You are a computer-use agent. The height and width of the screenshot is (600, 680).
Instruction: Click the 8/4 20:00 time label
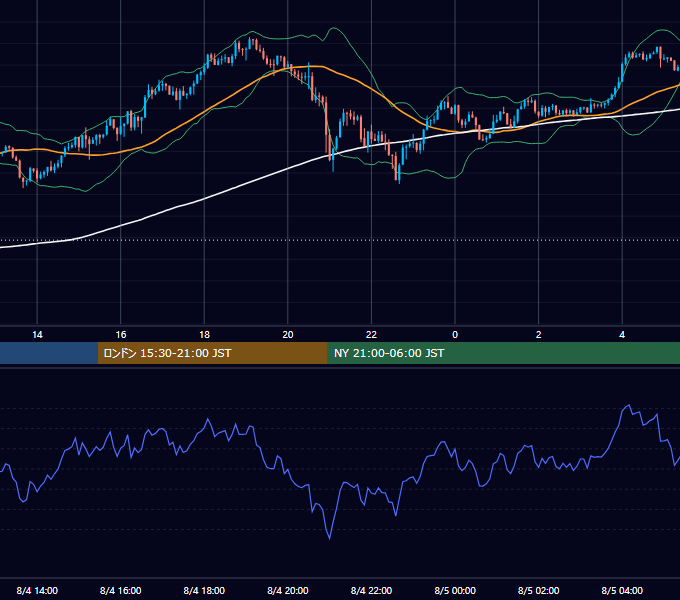[x=288, y=590]
